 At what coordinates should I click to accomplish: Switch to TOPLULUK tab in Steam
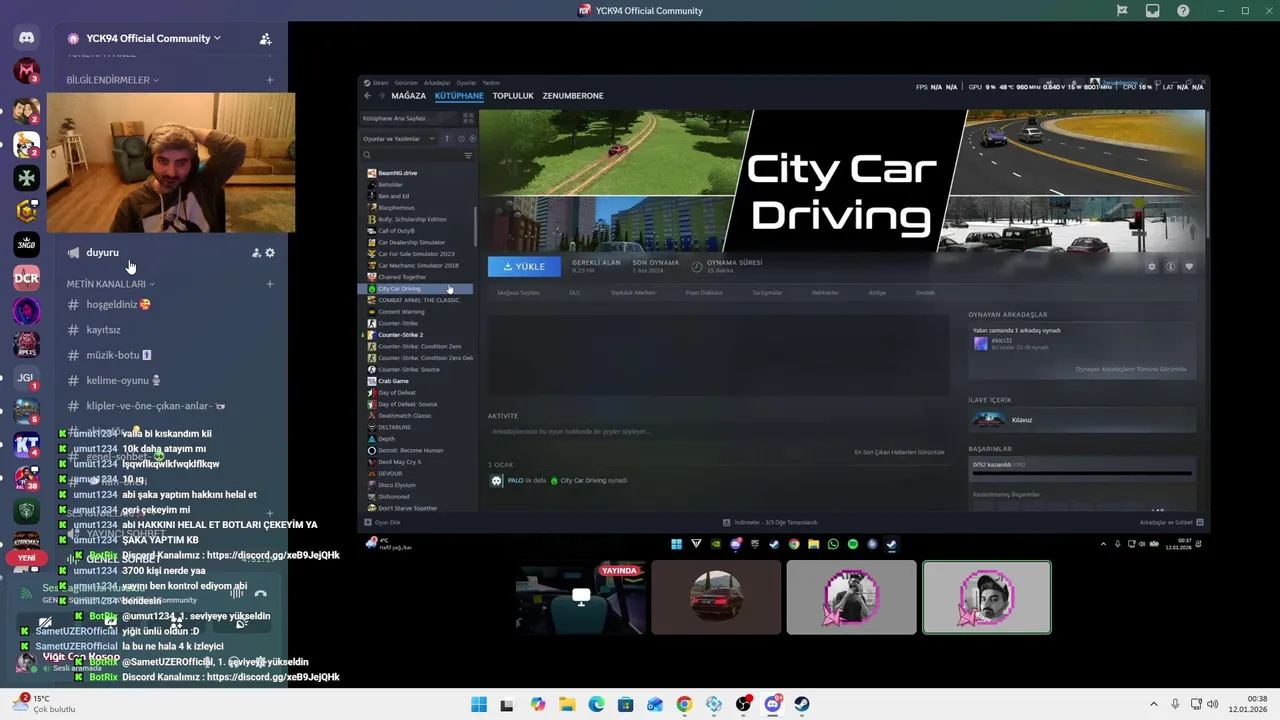pos(513,96)
